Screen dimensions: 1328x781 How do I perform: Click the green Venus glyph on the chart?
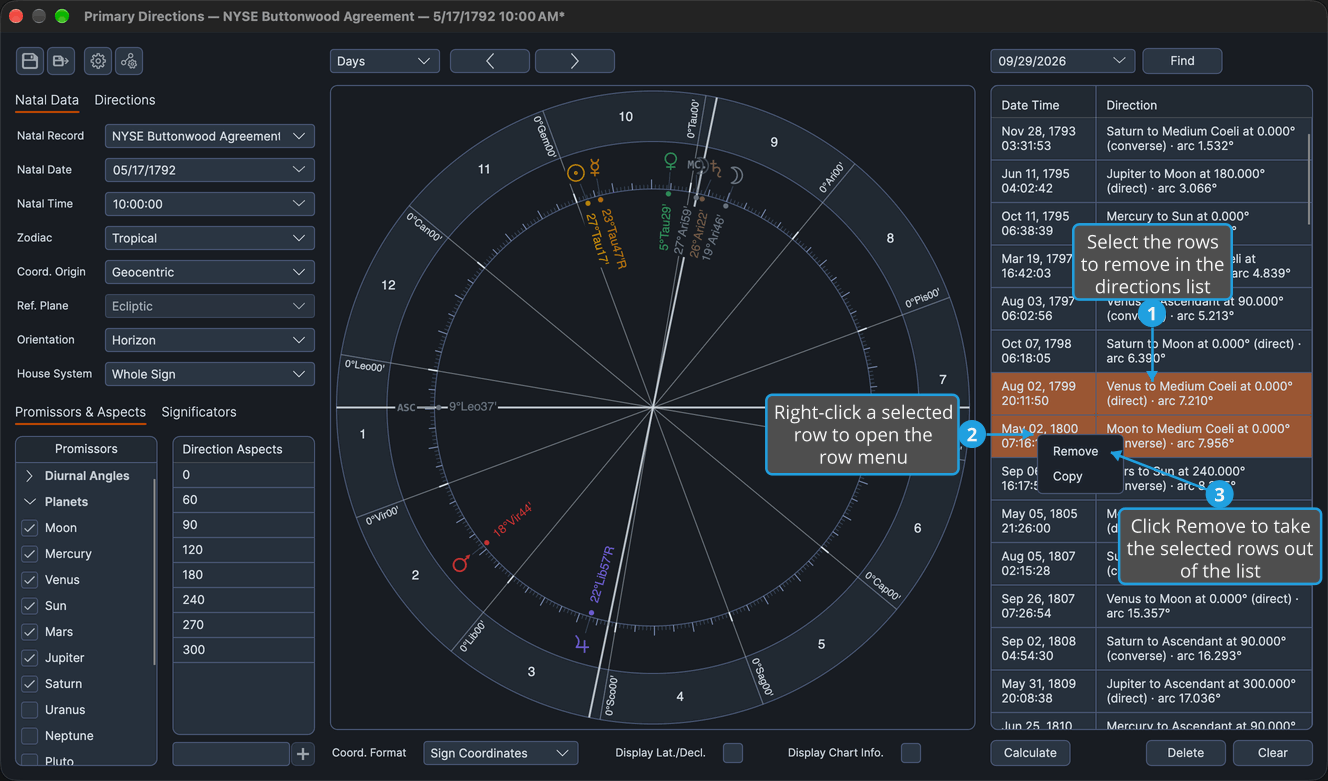pos(671,161)
